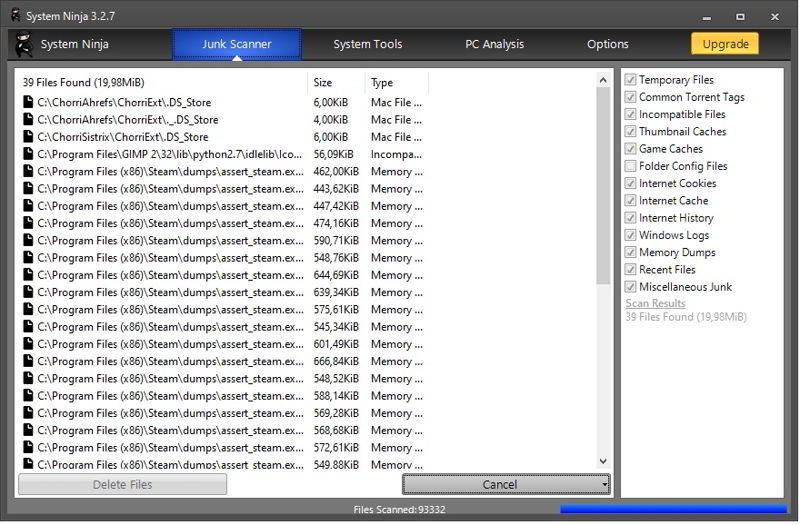Cancel the running scan

500,485
